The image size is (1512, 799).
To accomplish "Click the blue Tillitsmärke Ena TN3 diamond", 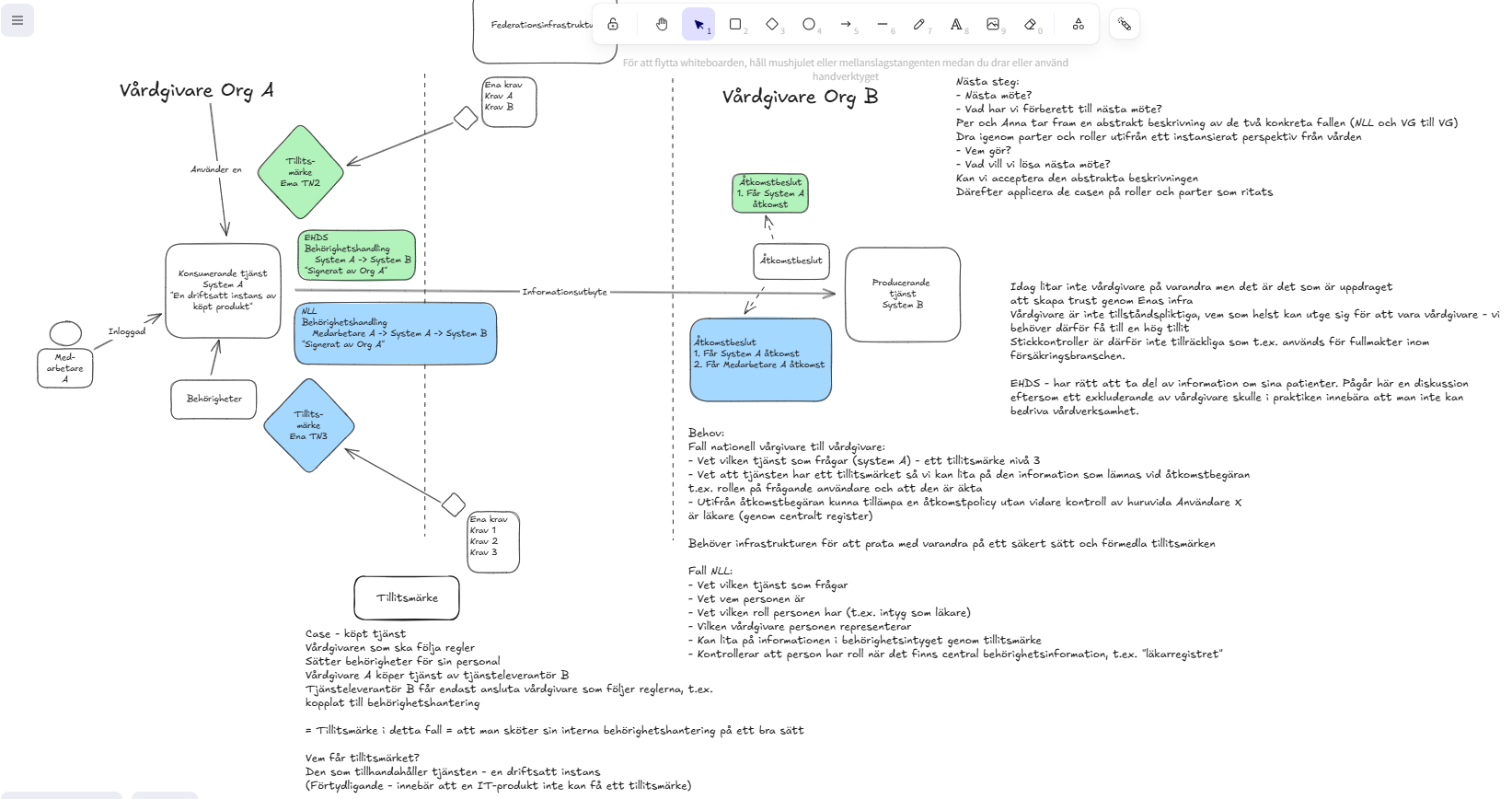I will [308, 425].
